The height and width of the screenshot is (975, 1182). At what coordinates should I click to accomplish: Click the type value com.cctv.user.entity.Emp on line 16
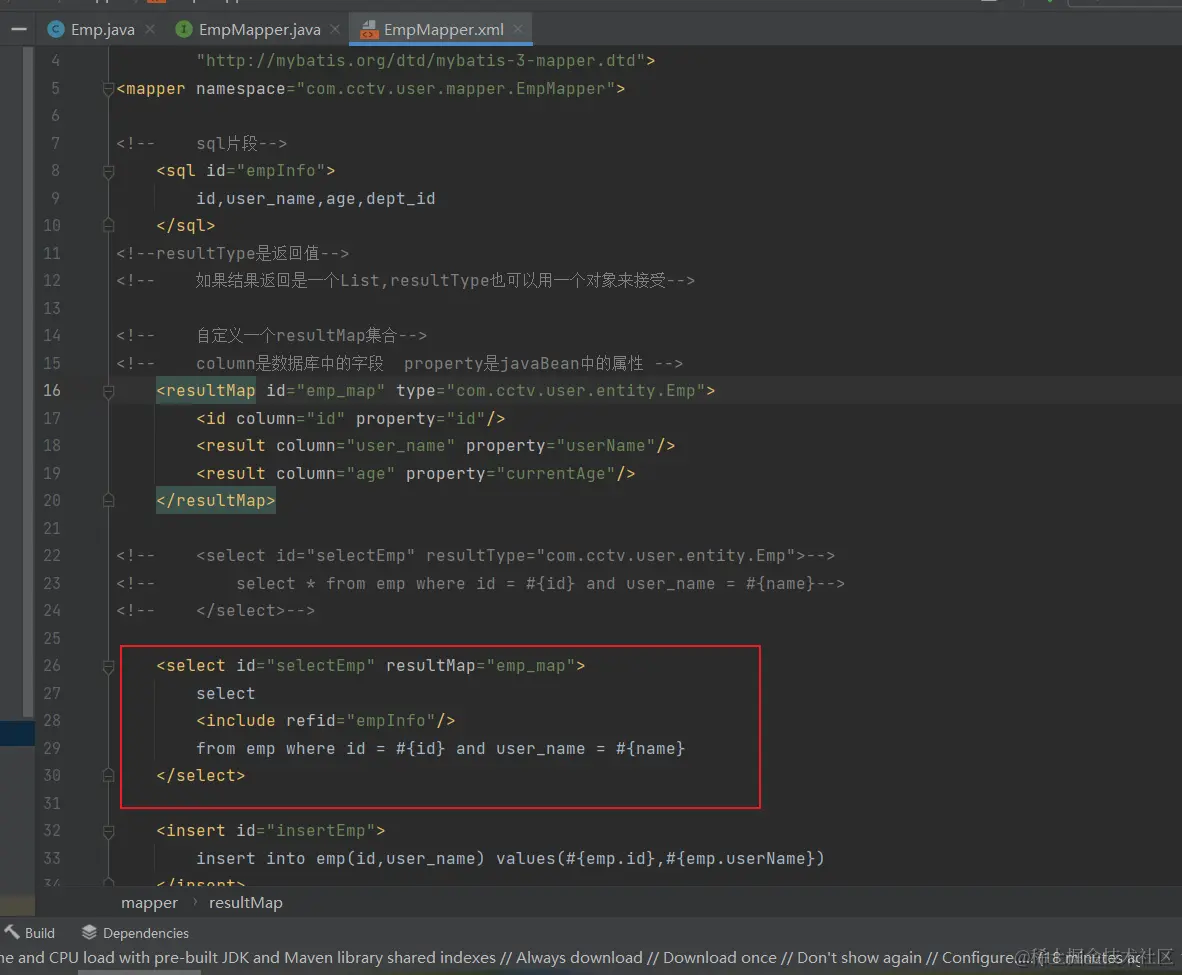pyautogui.click(x=576, y=391)
